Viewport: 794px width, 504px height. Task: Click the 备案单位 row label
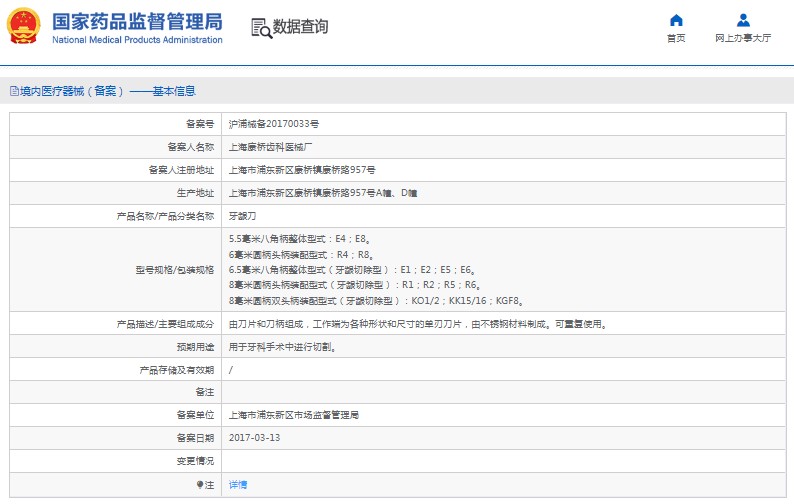(x=195, y=415)
